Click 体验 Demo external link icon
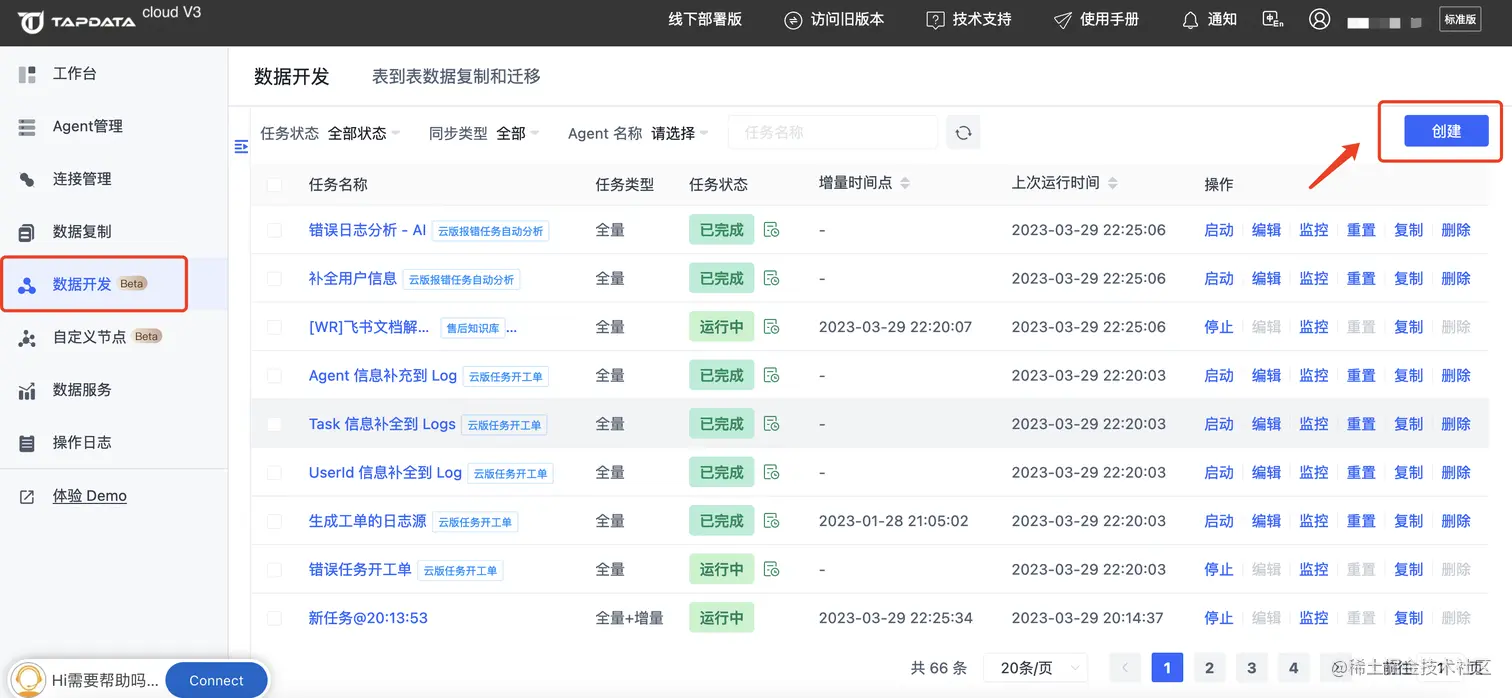The height and width of the screenshot is (698, 1512). (x=27, y=497)
